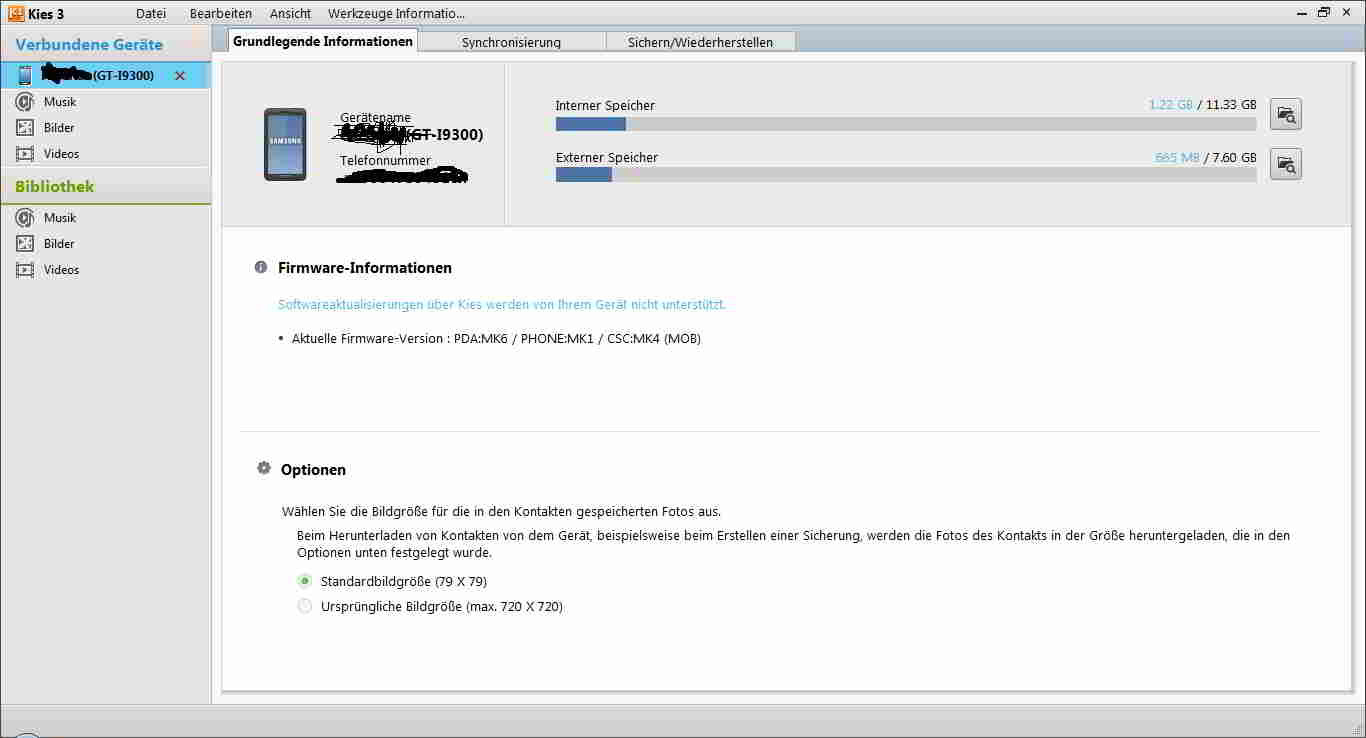Open the Bearbeiten menu
Viewport: 1366px width, 738px height.
click(221, 13)
